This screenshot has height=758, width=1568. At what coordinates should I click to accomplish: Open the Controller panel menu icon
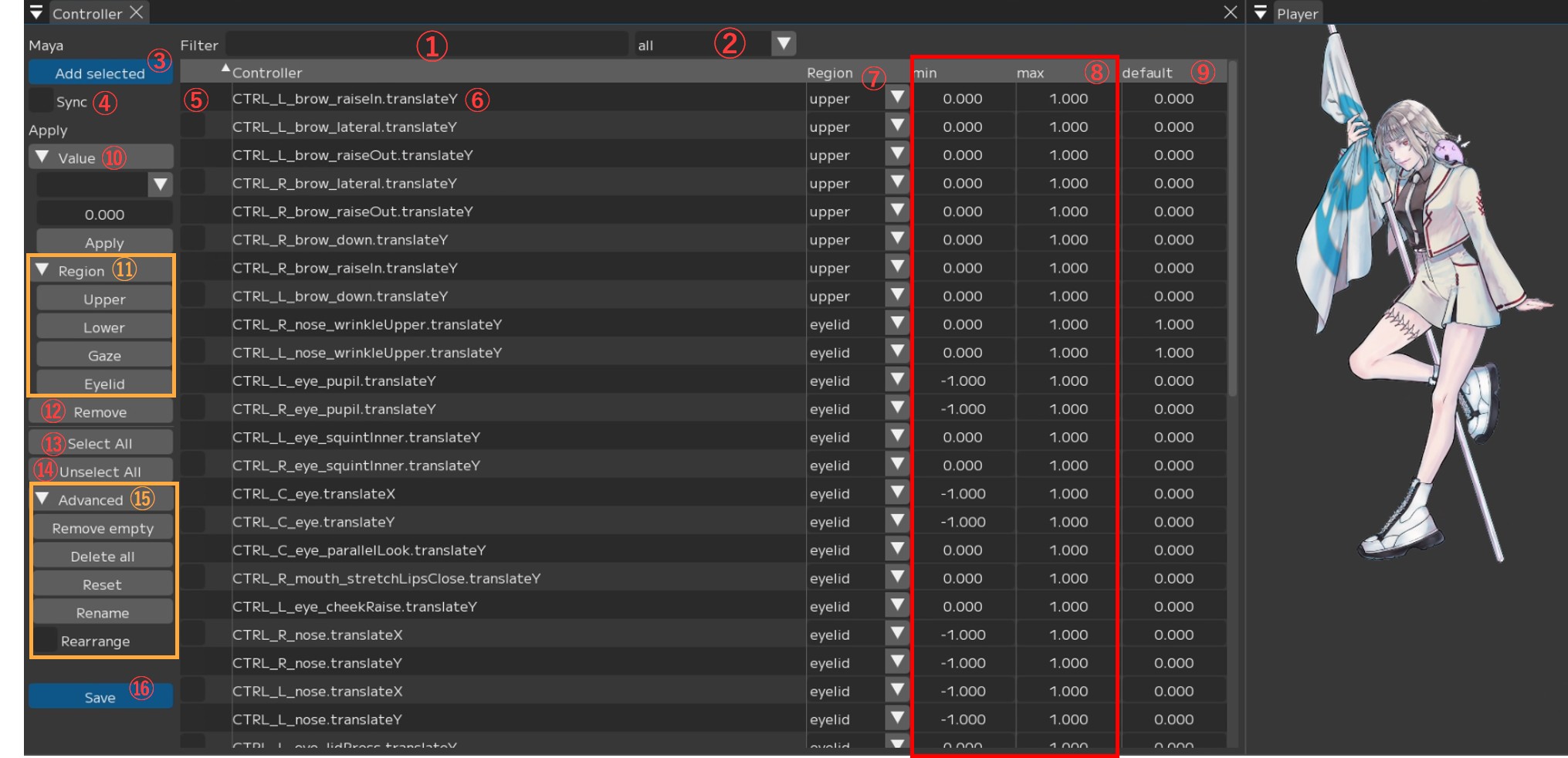tap(36, 12)
